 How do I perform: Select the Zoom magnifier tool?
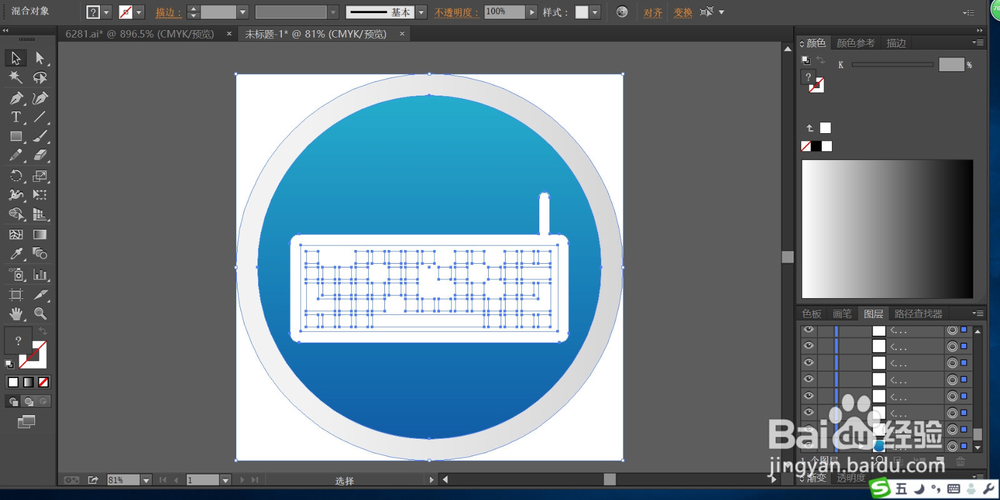point(40,313)
